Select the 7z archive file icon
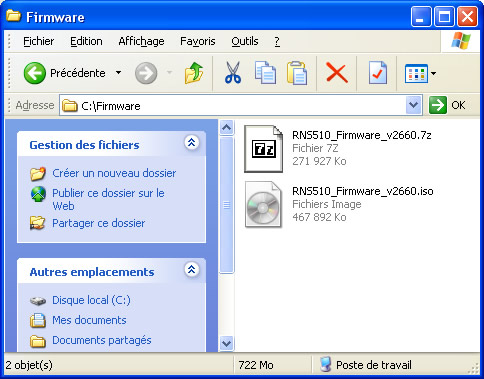The image size is (484, 379). tap(263, 149)
